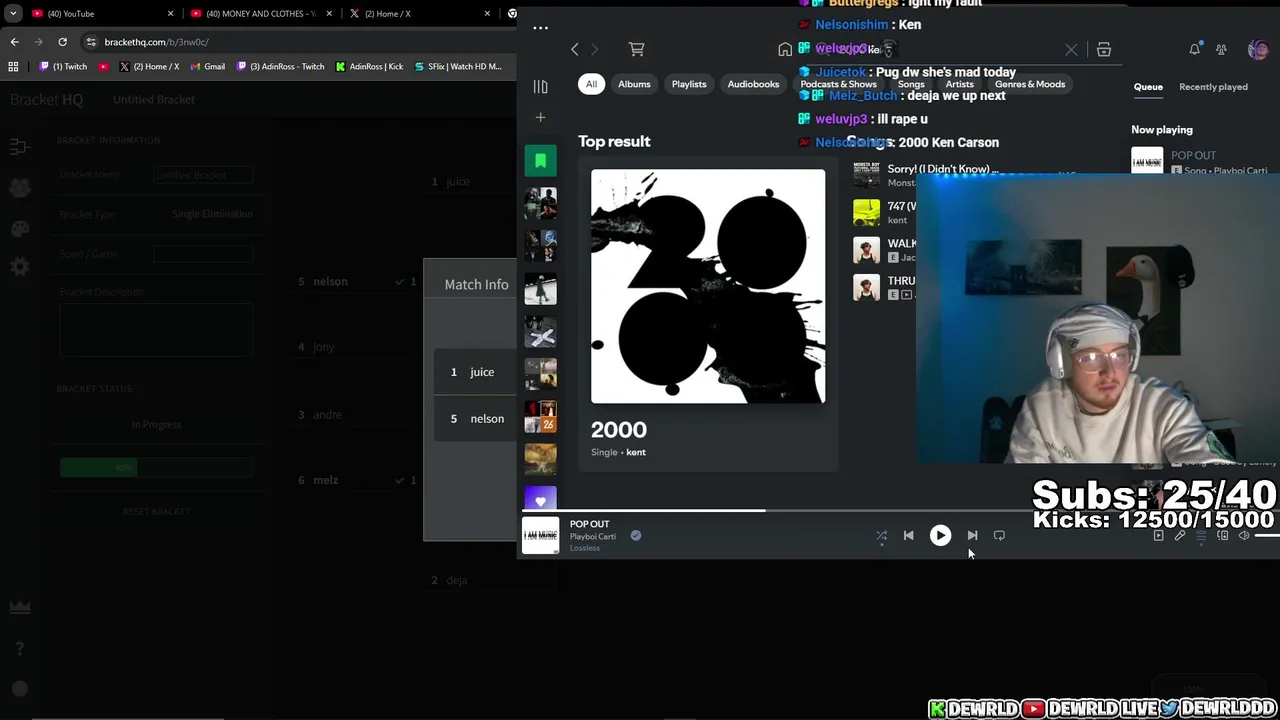Adjust the Spotify volume slider

tap(1267, 536)
